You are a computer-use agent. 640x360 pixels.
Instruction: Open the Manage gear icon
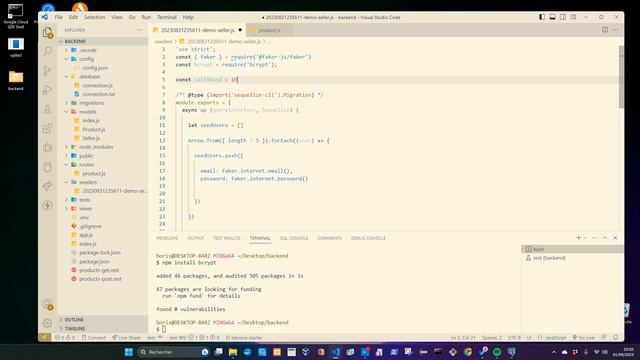[48, 323]
